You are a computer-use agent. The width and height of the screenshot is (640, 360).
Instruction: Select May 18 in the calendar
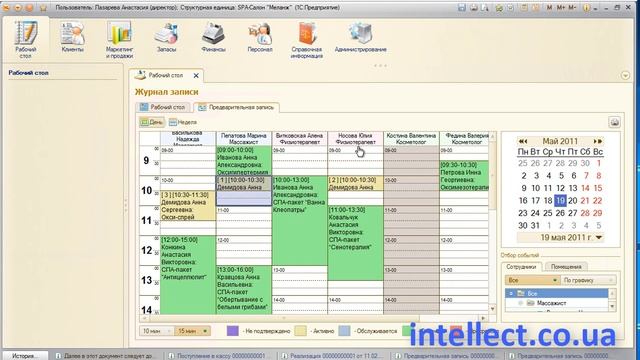click(548, 200)
